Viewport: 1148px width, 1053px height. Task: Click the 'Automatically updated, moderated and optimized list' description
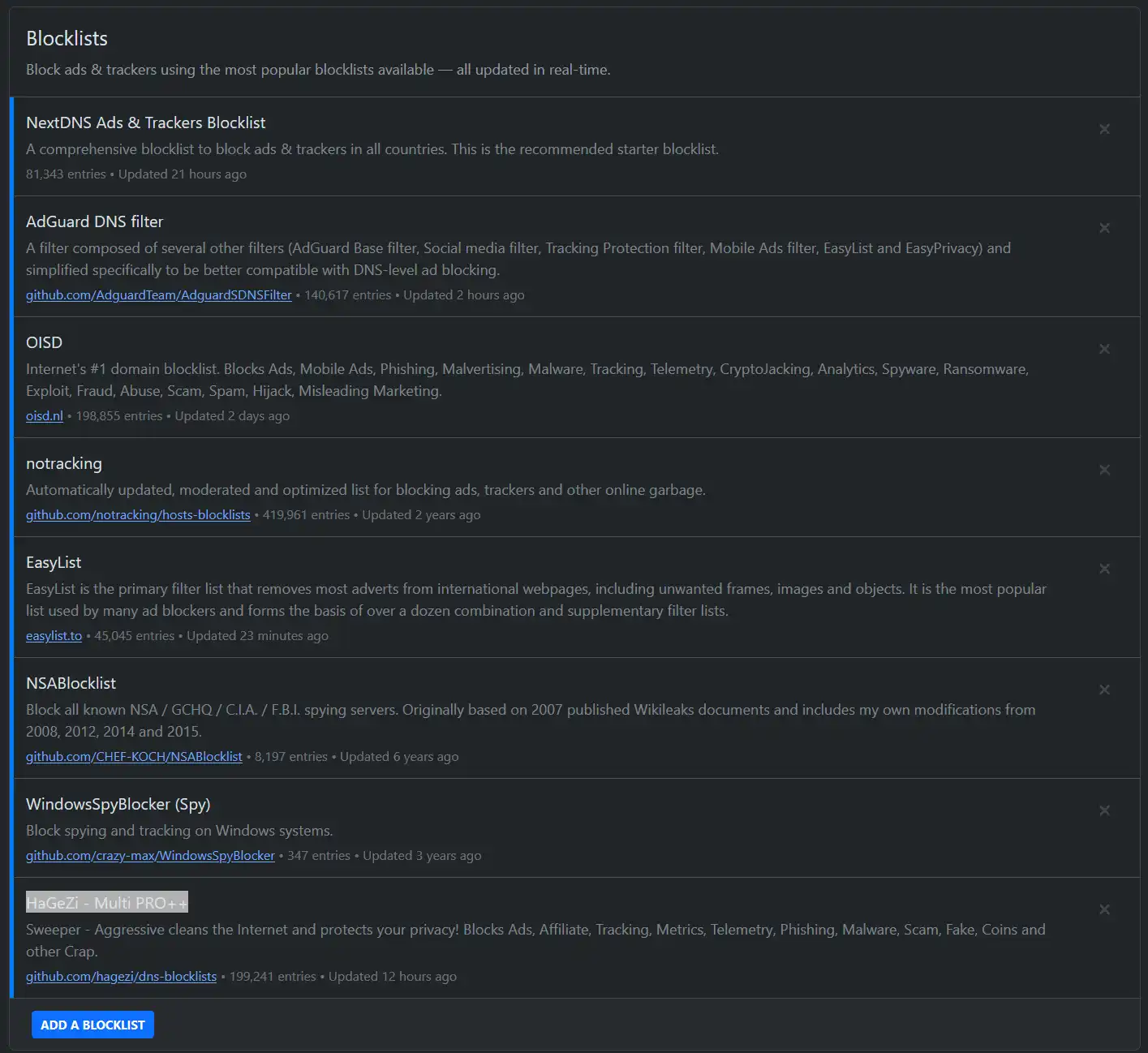(x=366, y=490)
